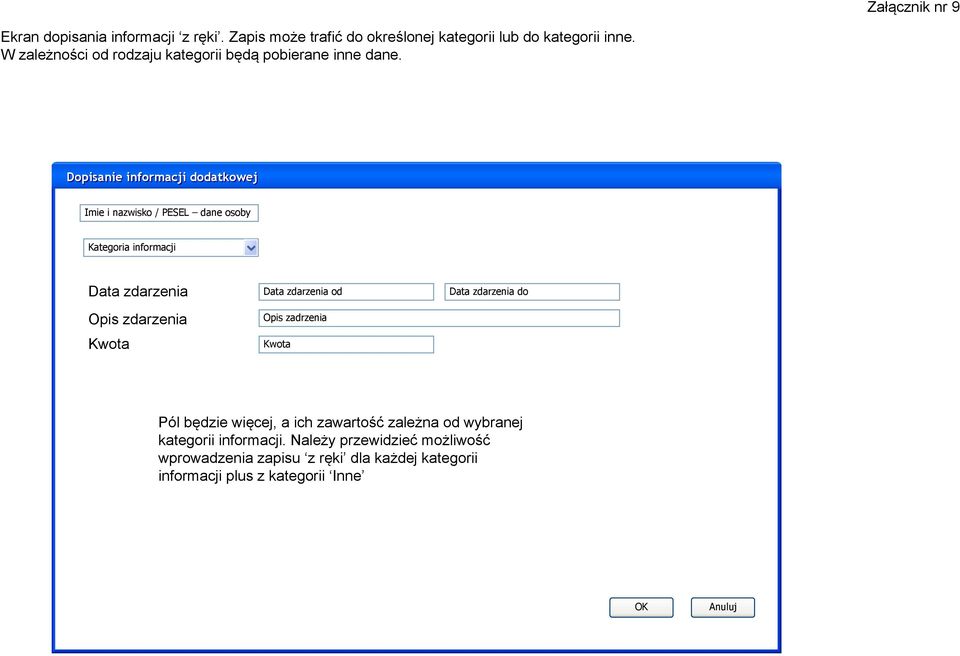
Task: Click the sentence starting "Ekran dopisania informacji"
Action: click(x=318, y=37)
